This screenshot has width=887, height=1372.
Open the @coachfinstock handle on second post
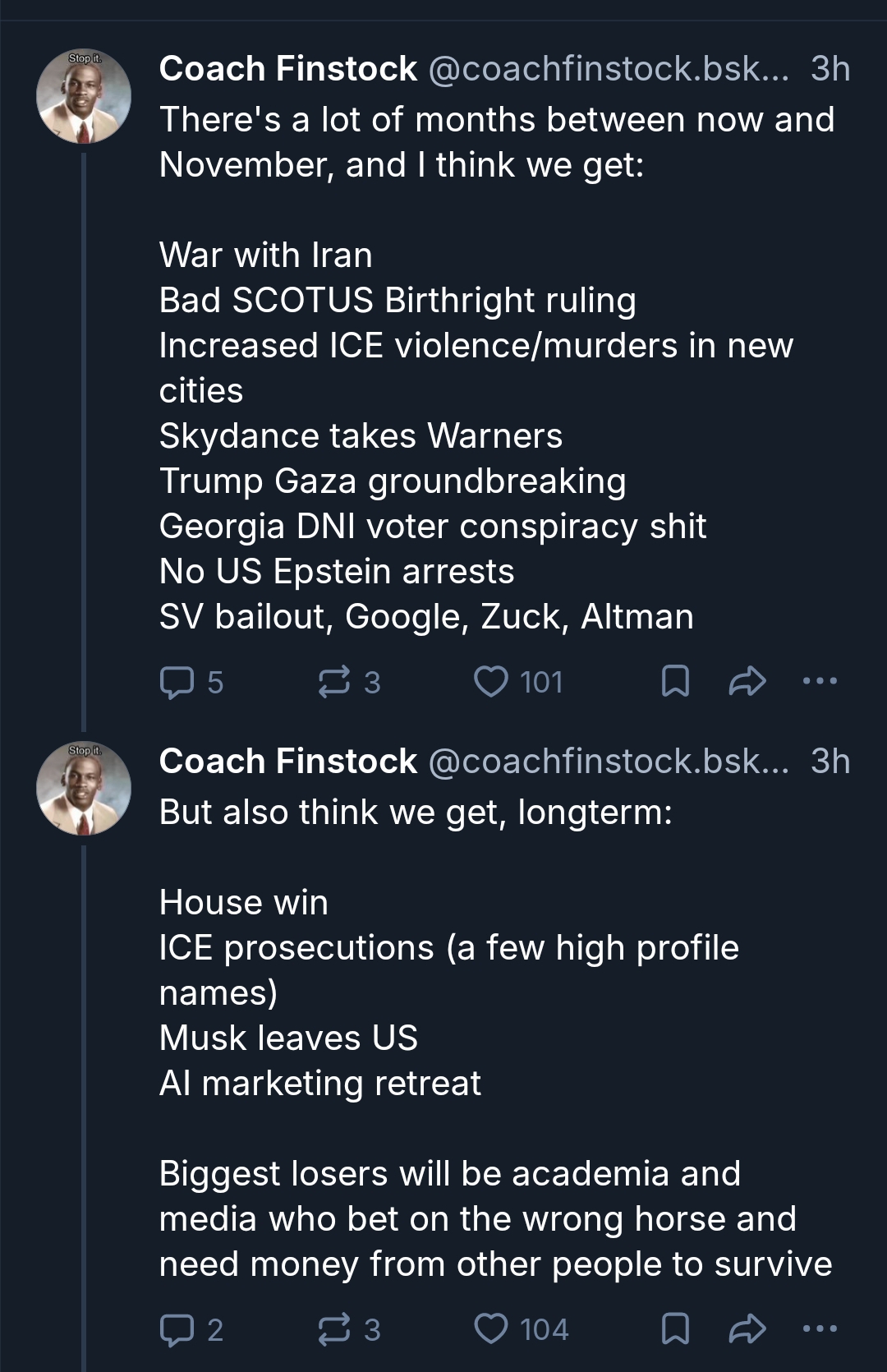pyautogui.click(x=608, y=762)
